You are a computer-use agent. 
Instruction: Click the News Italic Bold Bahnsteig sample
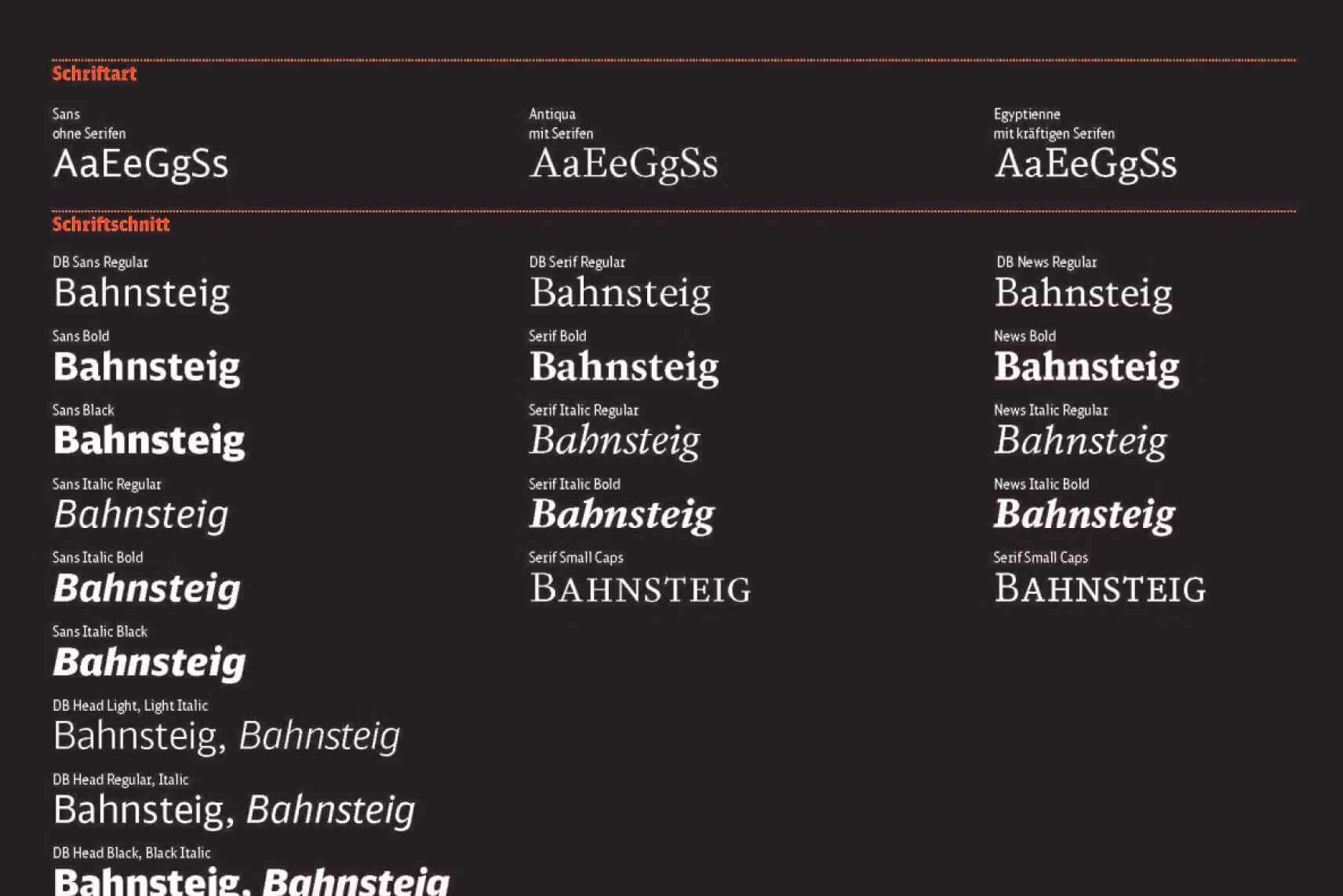point(1084,515)
